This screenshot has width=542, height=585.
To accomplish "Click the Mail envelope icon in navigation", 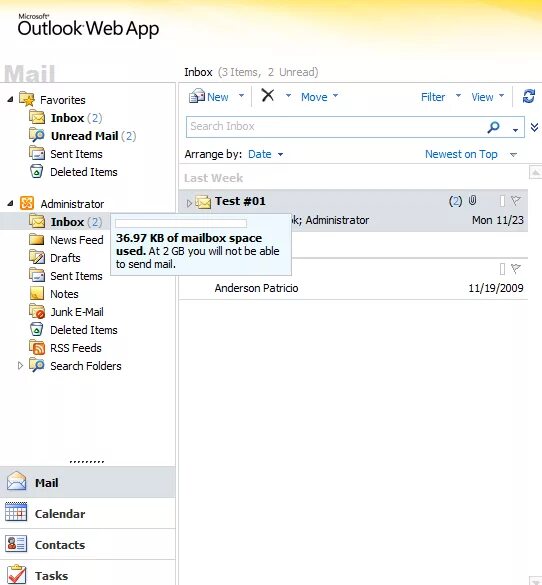I will pos(16,481).
